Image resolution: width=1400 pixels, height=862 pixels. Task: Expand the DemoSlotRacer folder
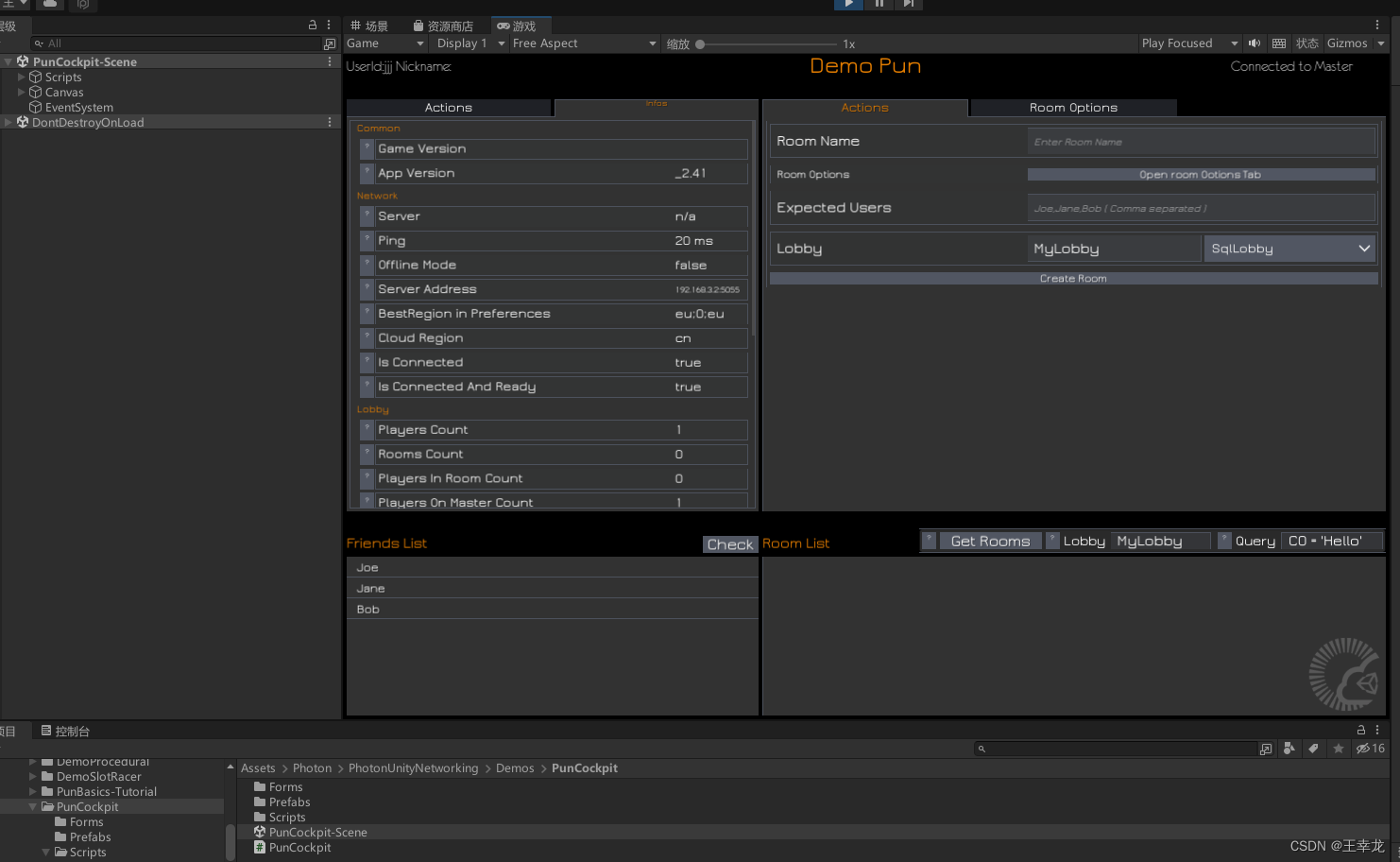[x=33, y=777]
